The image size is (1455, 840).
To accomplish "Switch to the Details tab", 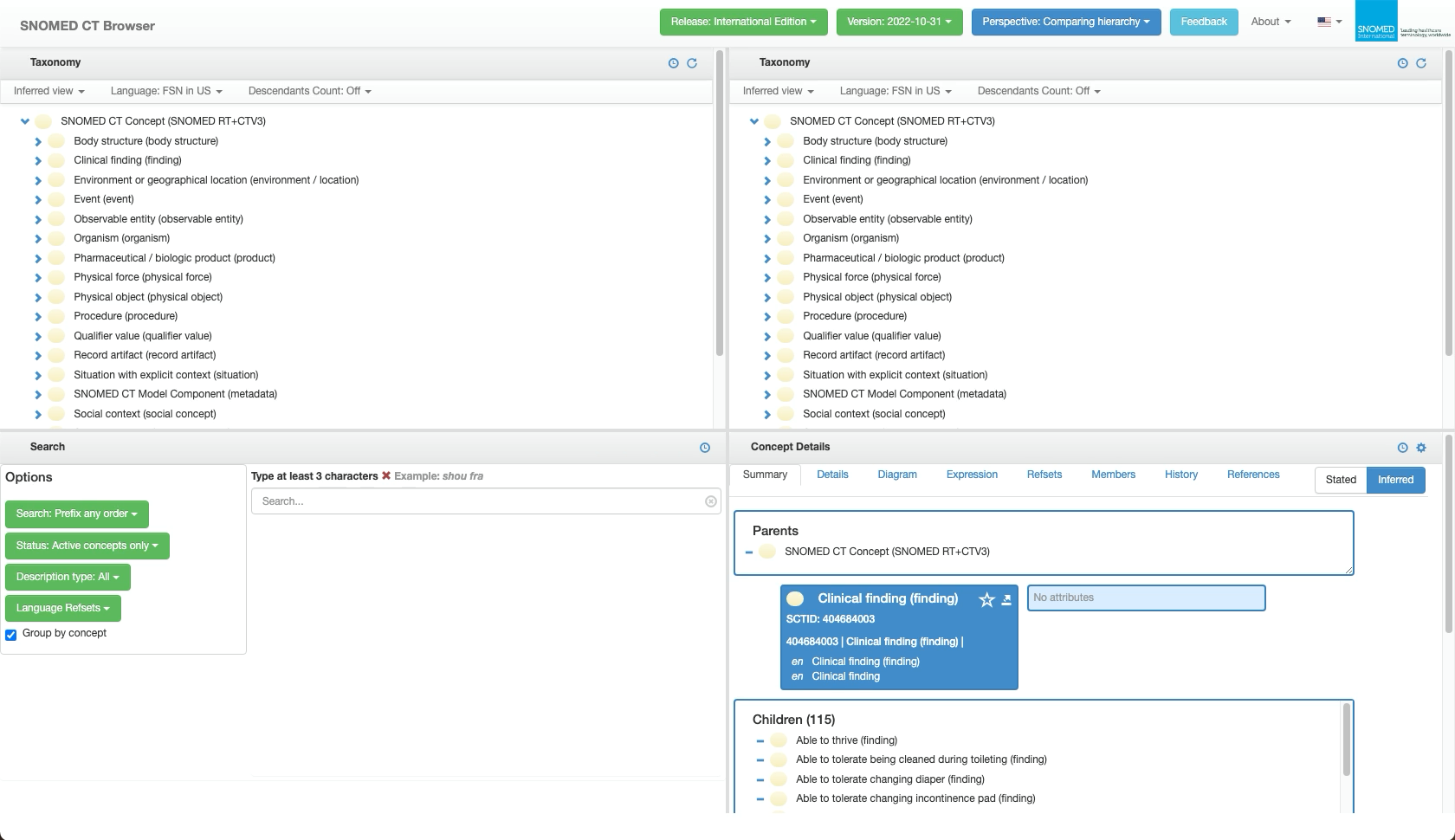I will [832, 475].
